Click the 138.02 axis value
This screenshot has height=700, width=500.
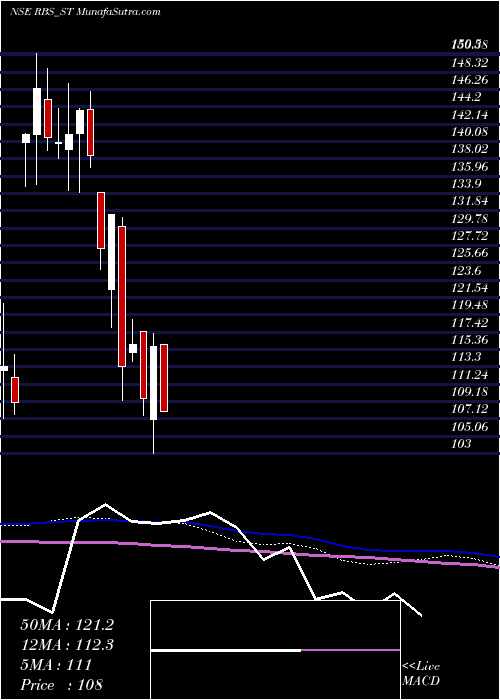click(x=469, y=149)
